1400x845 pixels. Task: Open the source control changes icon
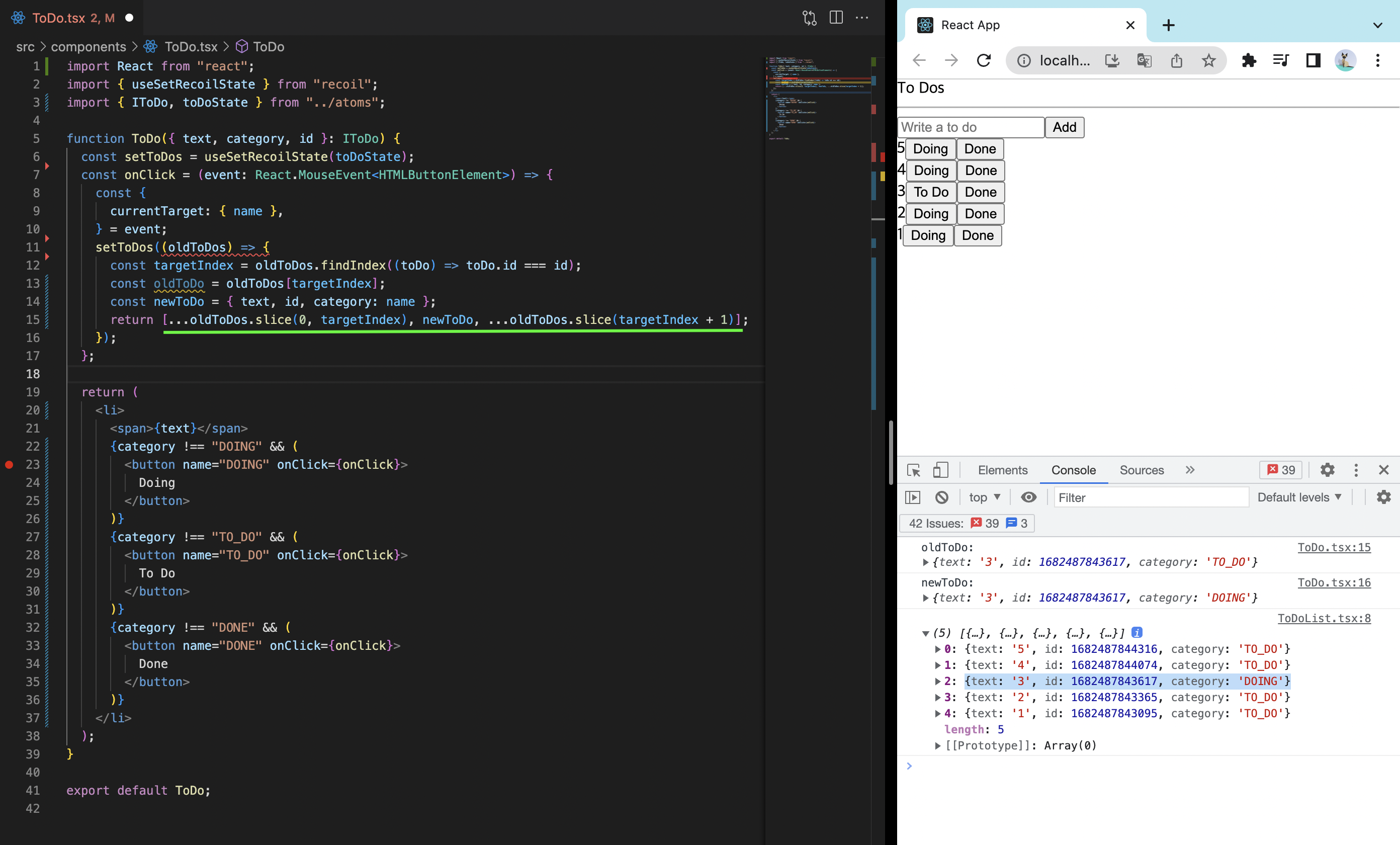(809, 18)
